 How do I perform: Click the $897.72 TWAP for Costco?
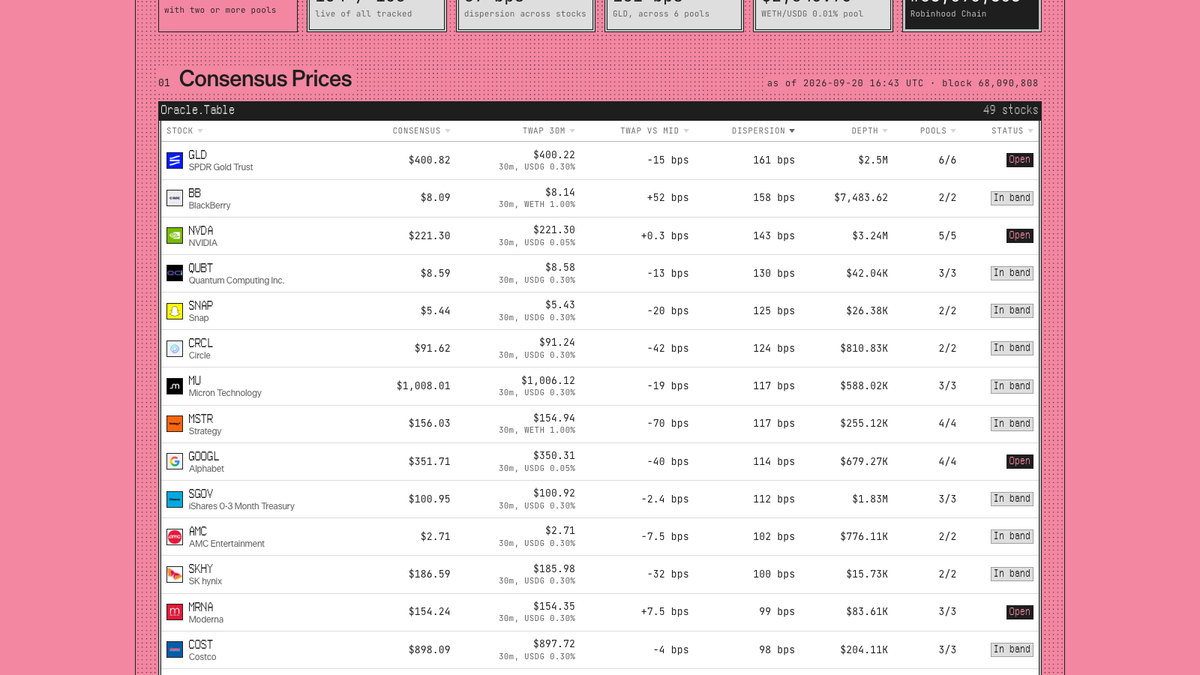(554, 644)
